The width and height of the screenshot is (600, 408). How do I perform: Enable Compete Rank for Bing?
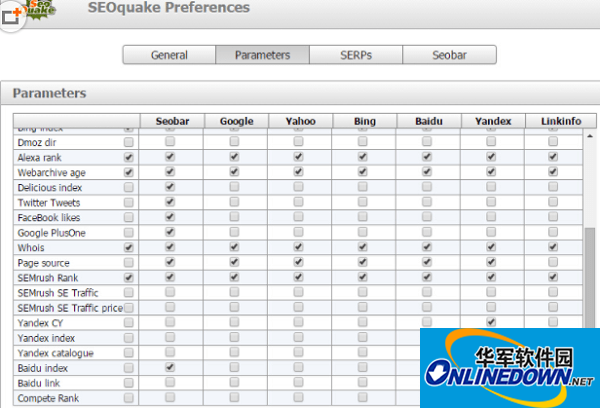tap(363, 397)
